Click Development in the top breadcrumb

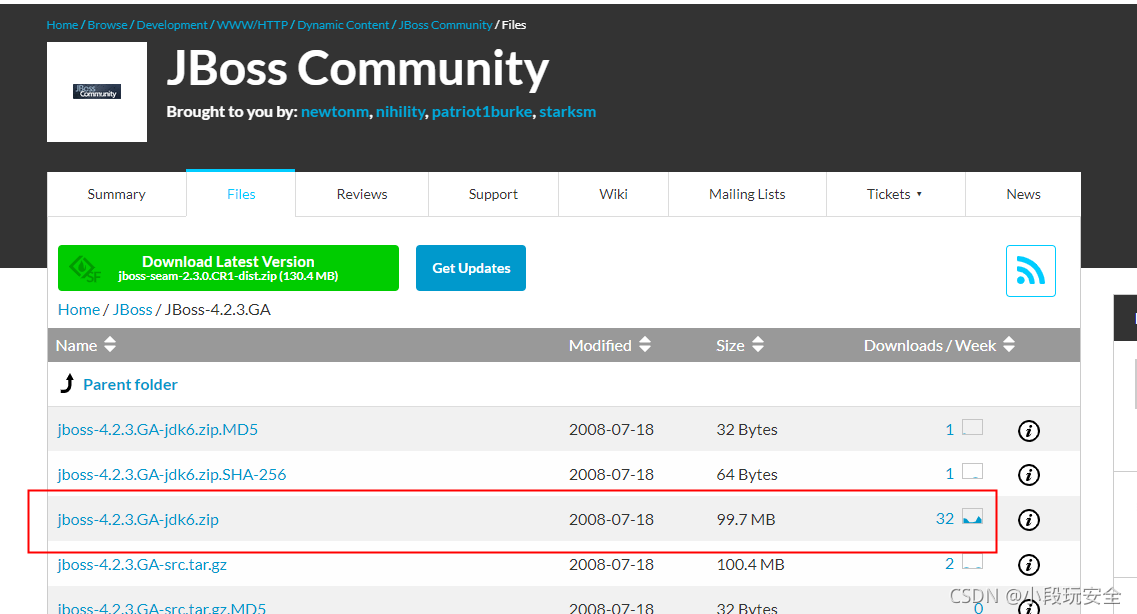pos(172,25)
